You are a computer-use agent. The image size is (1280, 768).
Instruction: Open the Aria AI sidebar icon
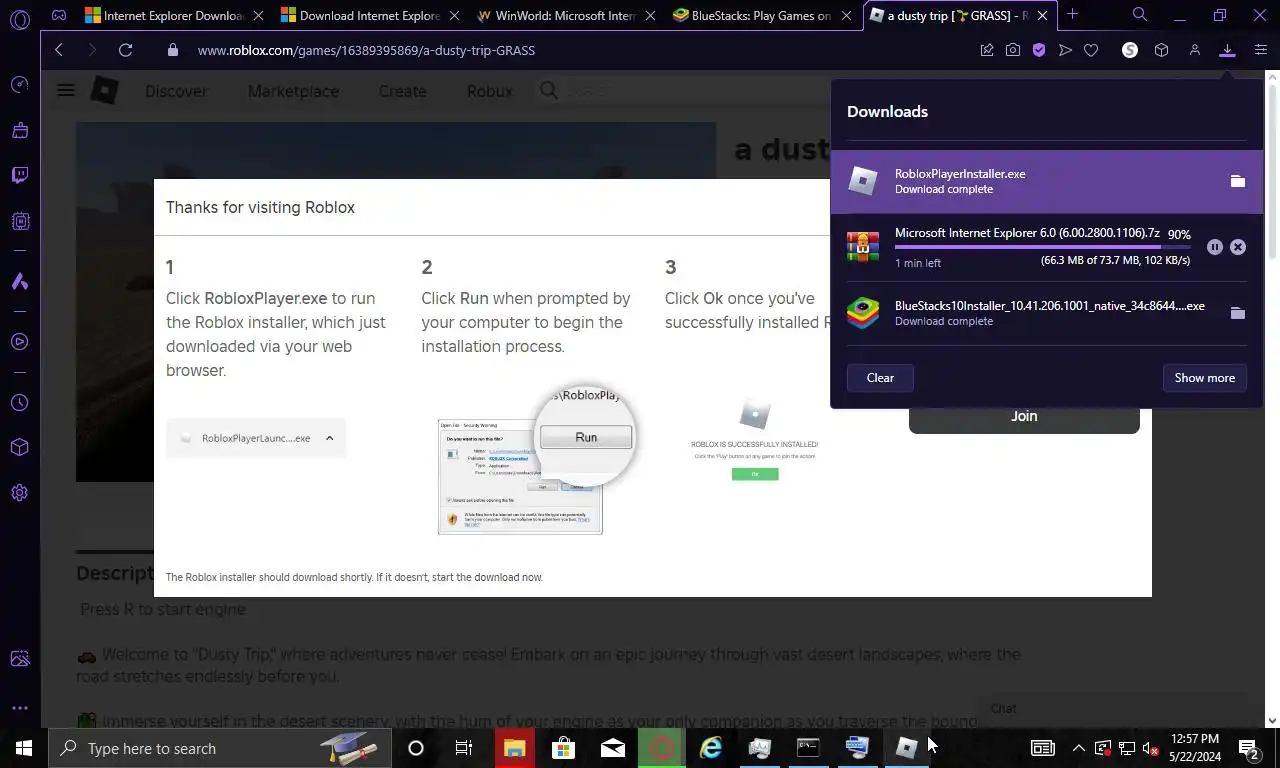pyautogui.click(x=19, y=282)
